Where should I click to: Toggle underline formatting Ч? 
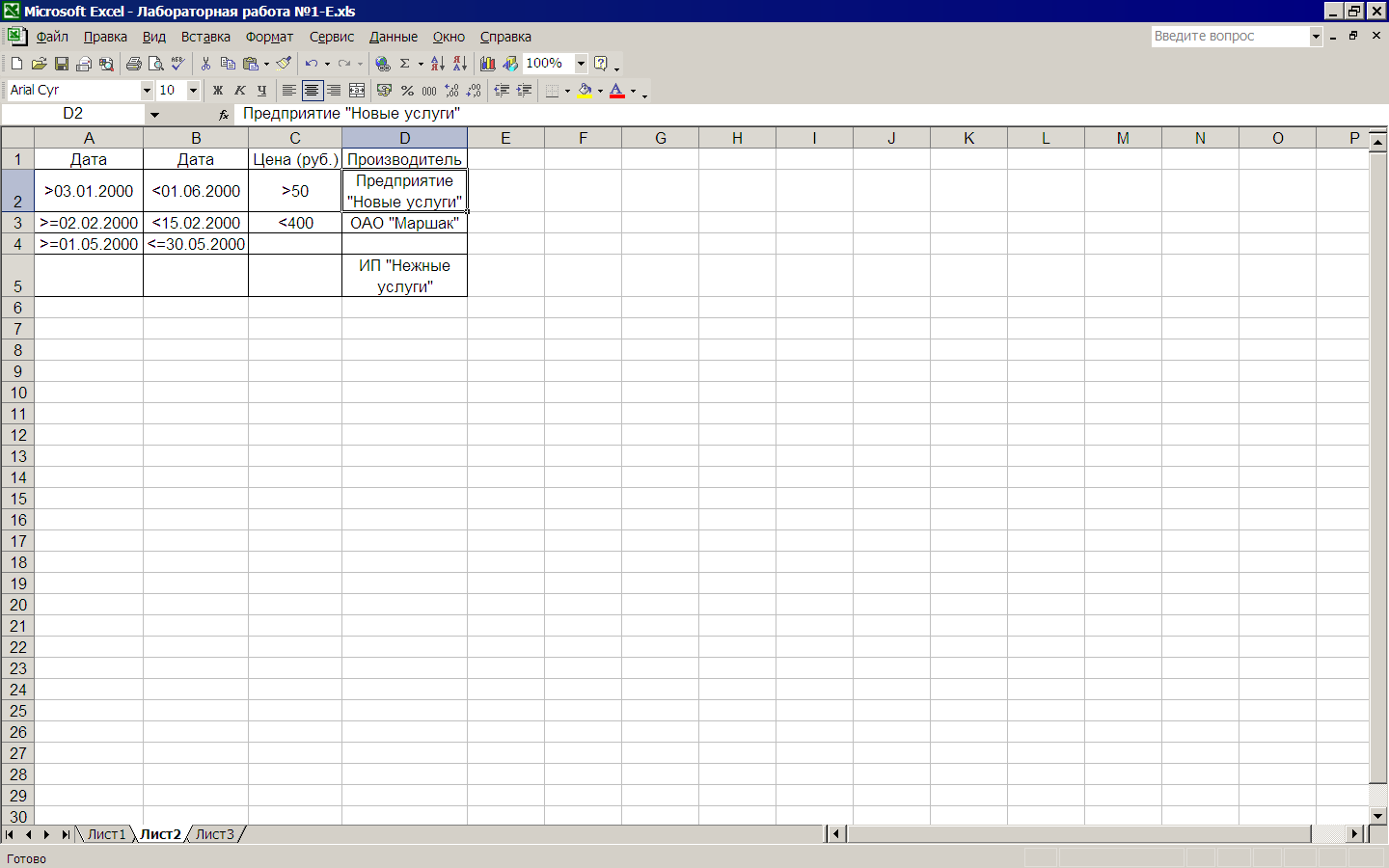tap(261, 91)
